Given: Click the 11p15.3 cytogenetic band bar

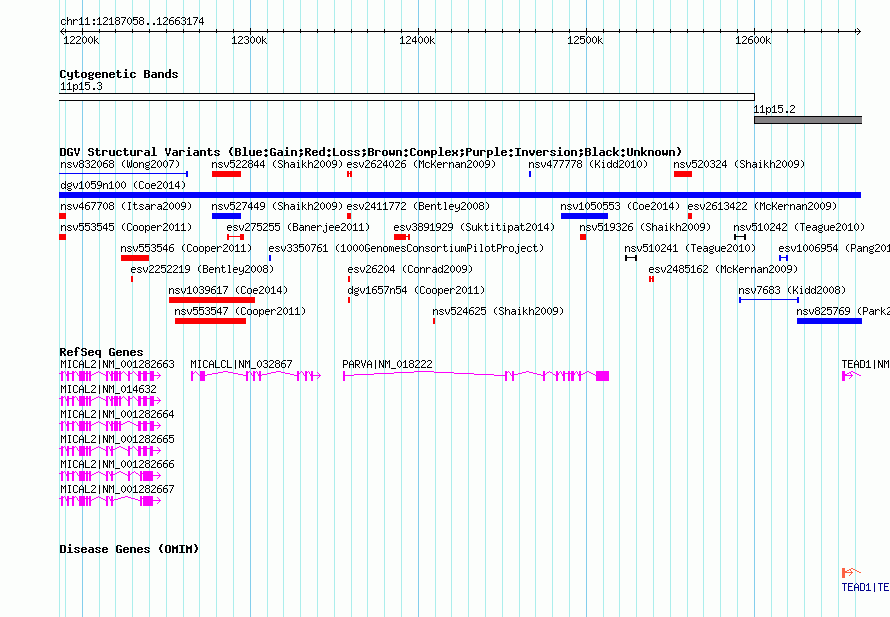Looking at the screenshot, I should [x=407, y=97].
